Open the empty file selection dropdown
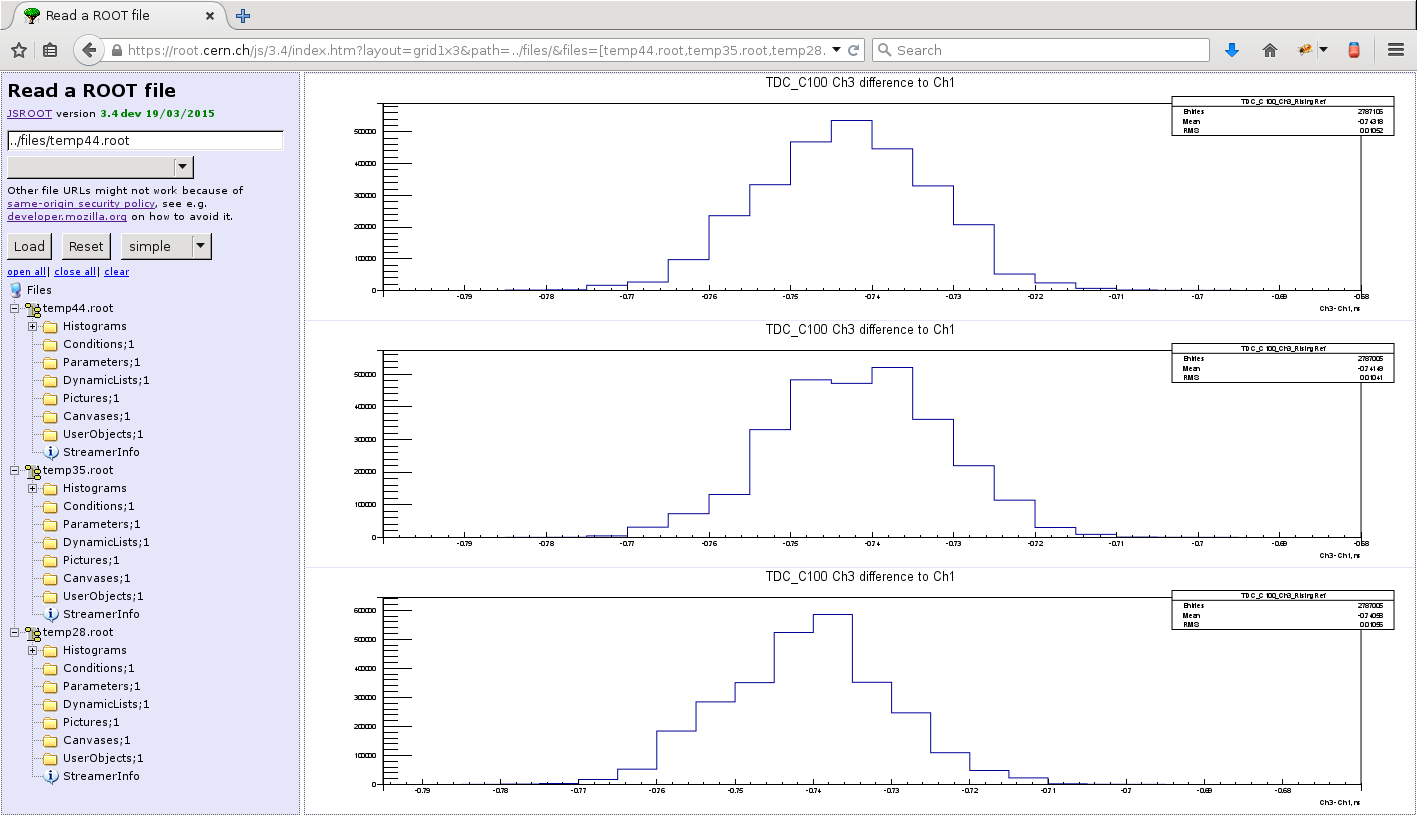The width and height of the screenshot is (1417, 816). (100, 167)
